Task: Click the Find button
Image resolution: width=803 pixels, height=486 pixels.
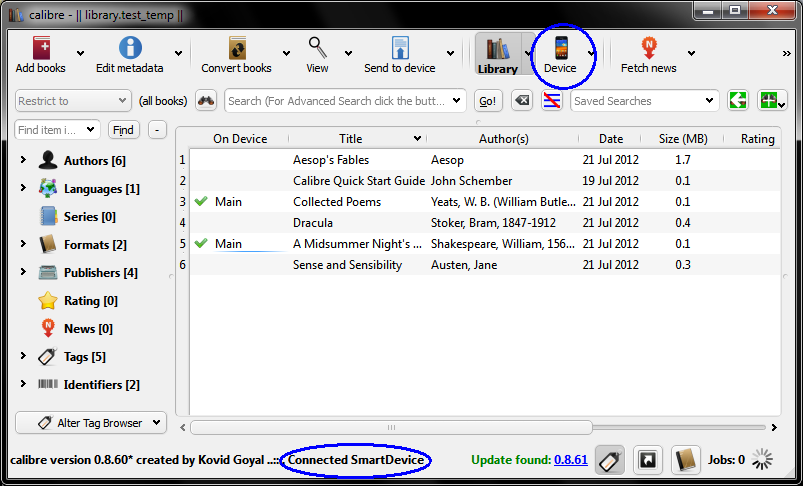Action: [x=123, y=130]
